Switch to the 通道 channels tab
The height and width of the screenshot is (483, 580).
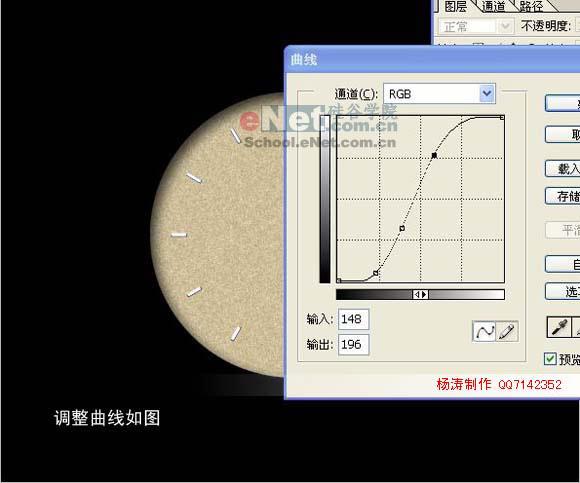pos(493,6)
